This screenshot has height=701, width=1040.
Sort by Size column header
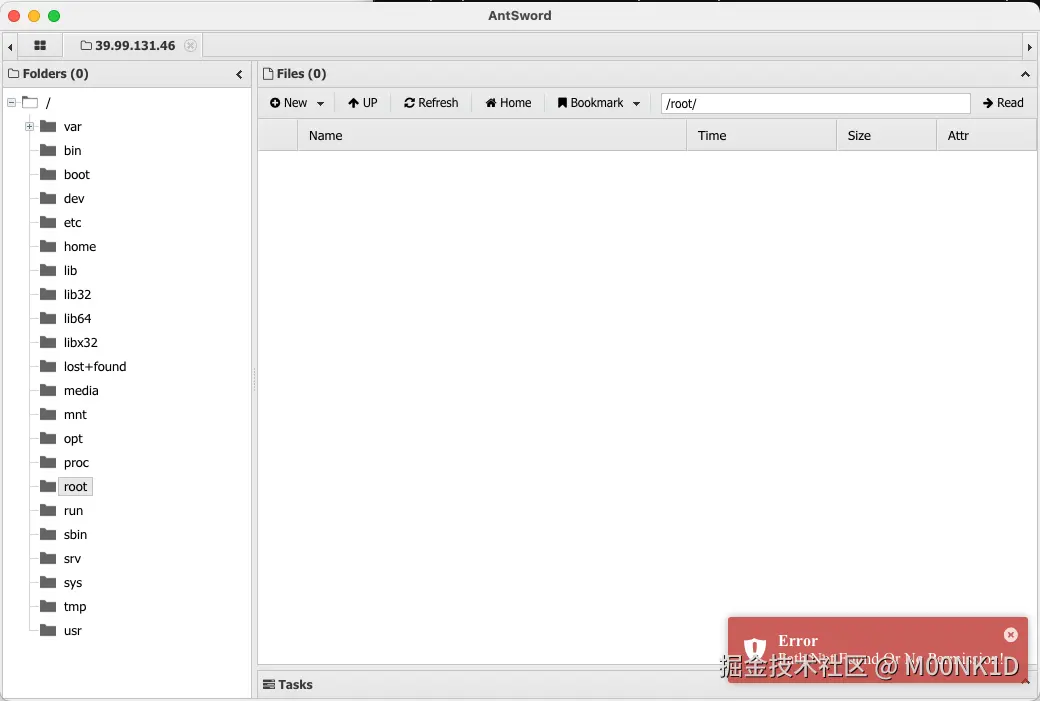click(x=886, y=136)
